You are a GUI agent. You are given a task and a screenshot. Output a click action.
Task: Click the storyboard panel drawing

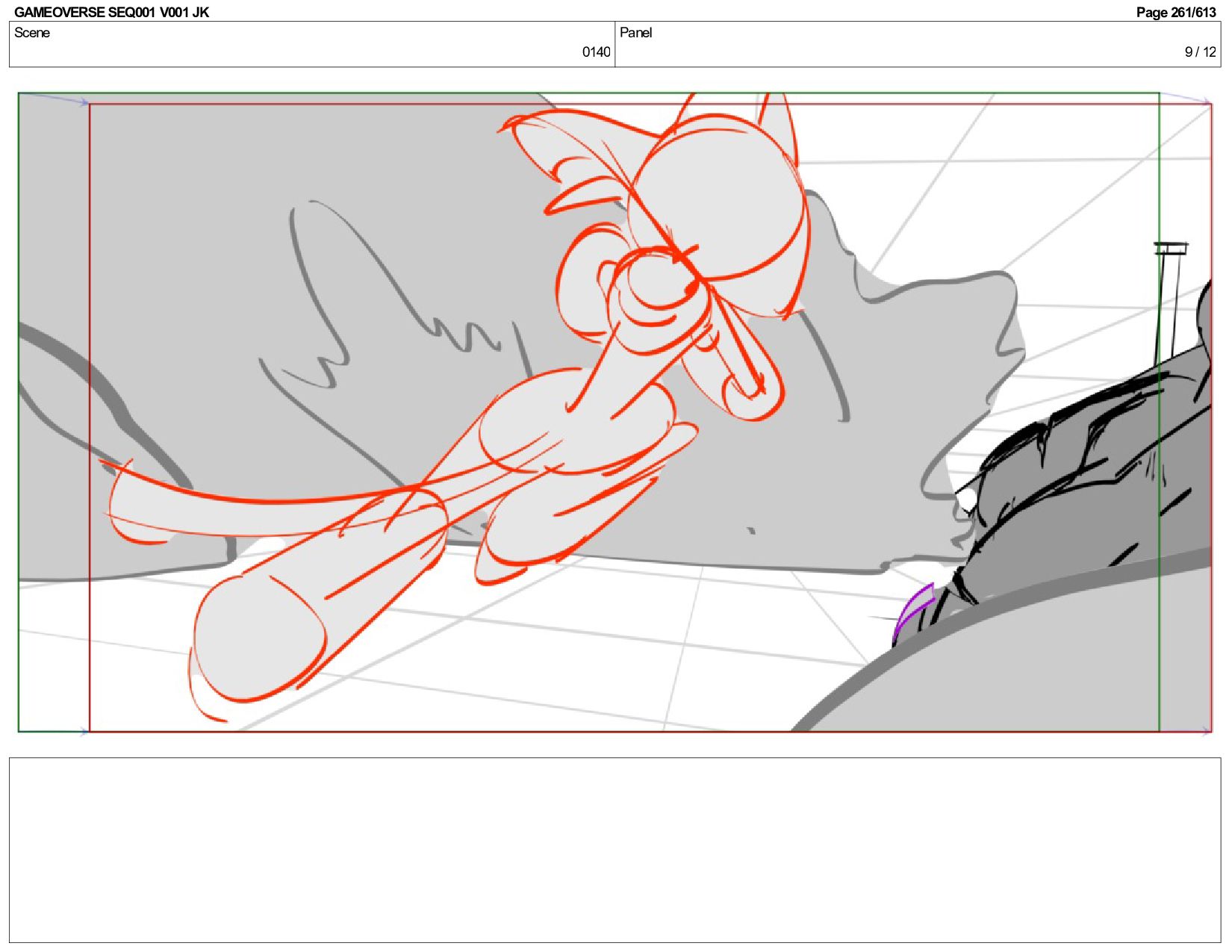[x=615, y=412]
